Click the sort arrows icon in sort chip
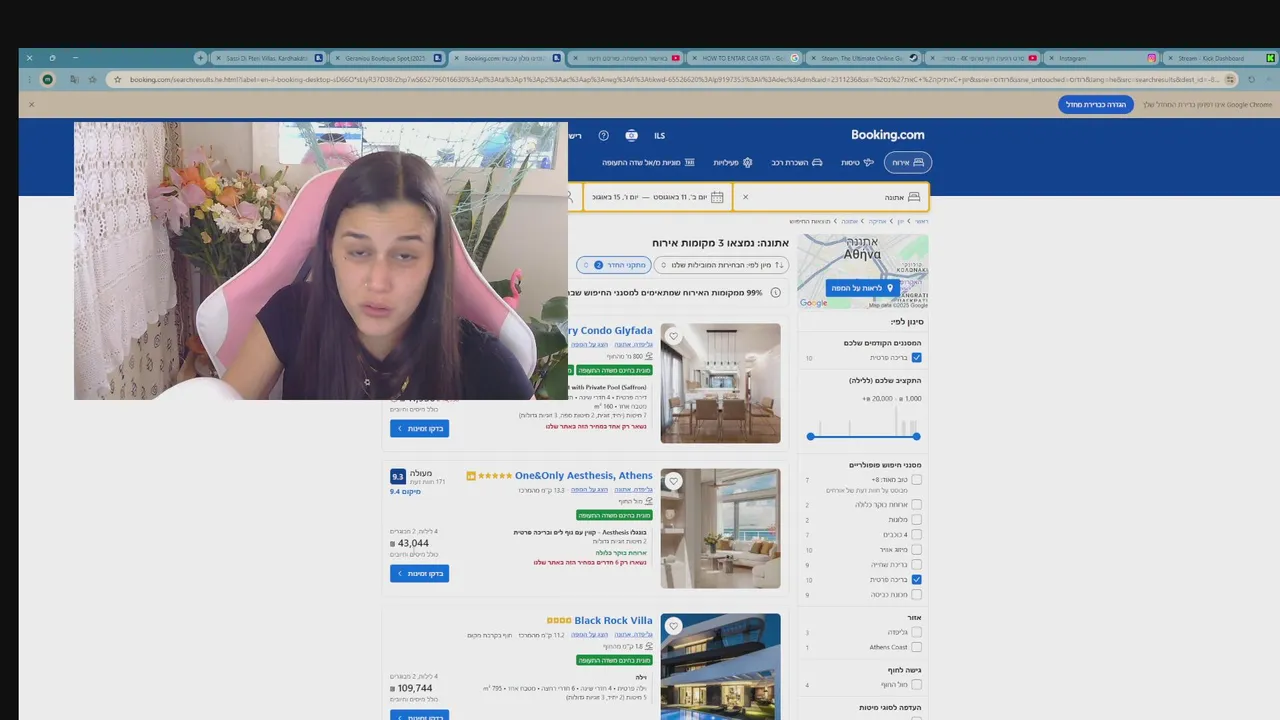1280x720 pixels. [x=779, y=265]
